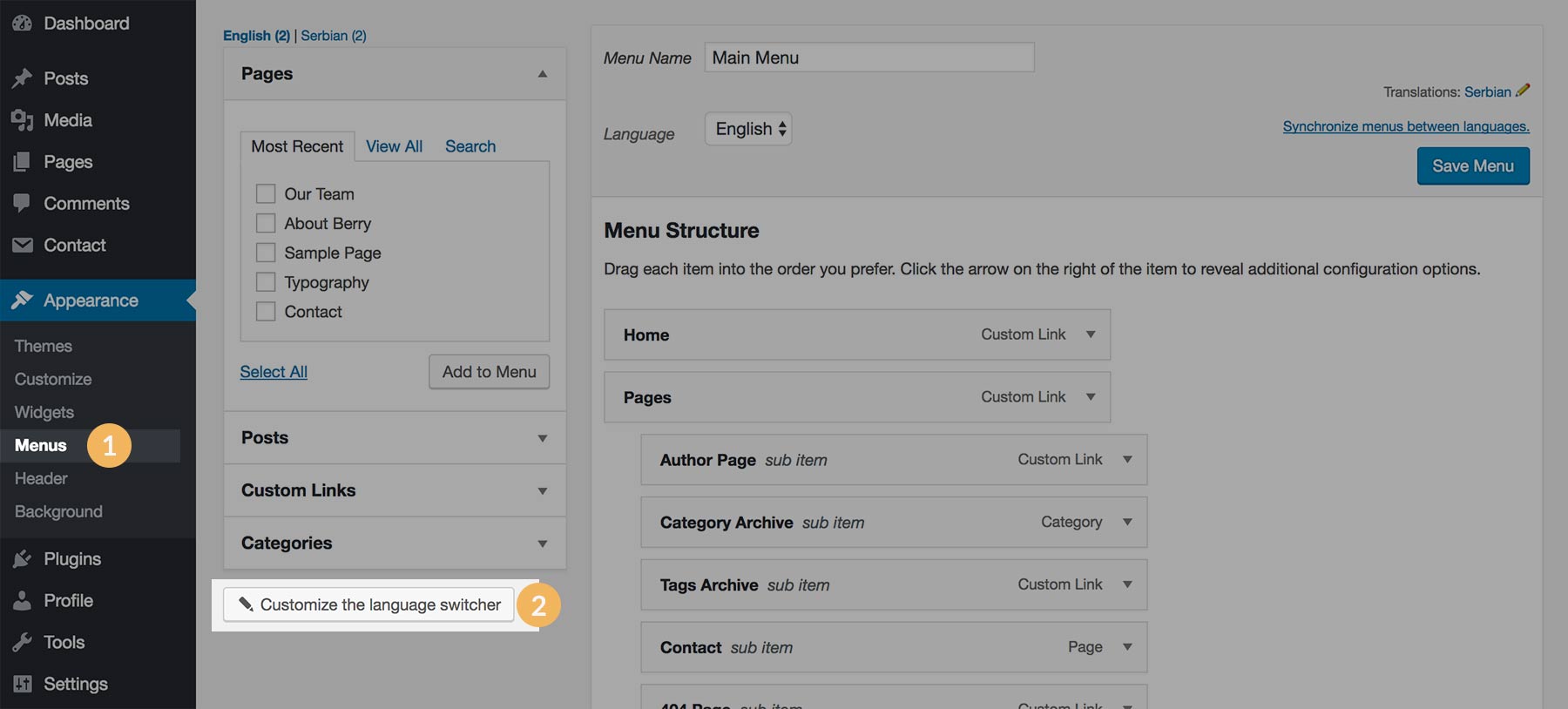
Task: Check the Contact page checkbox
Action: (x=266, y=311)
